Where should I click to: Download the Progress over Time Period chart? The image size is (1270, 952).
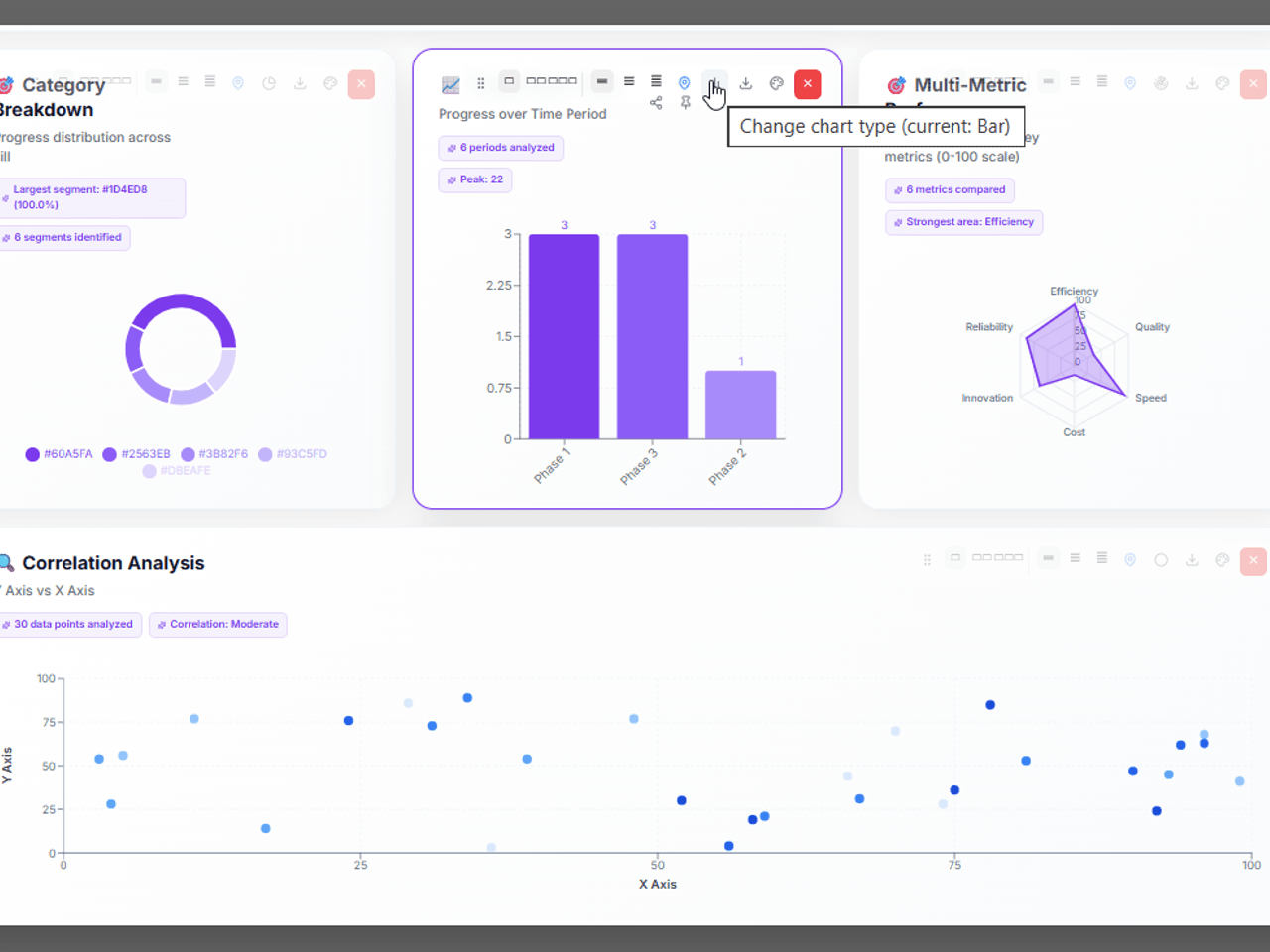[x=746, y=83]
